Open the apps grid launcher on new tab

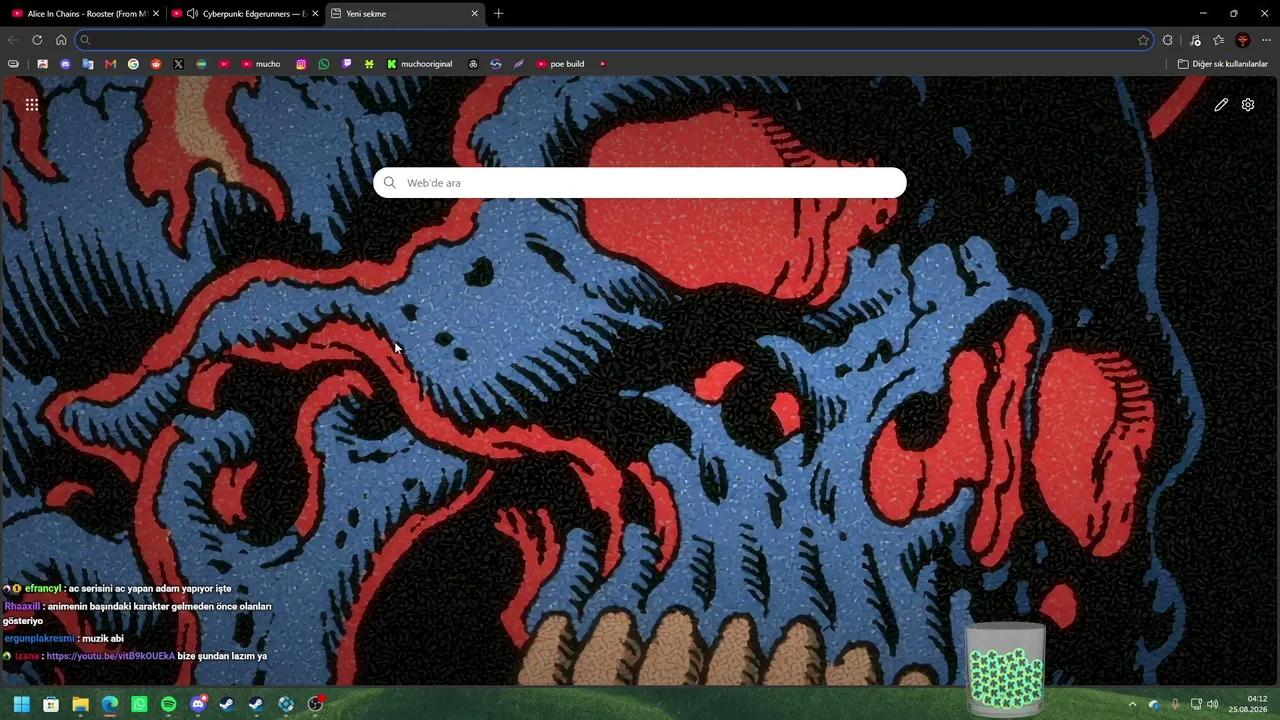tap(32, 104)
